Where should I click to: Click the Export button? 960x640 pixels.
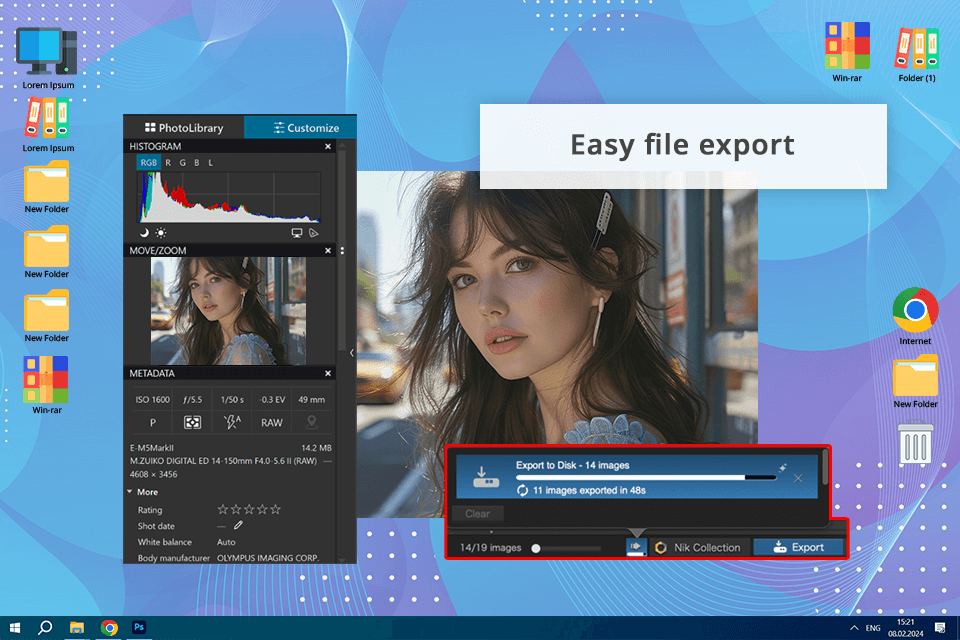(798, 548)
